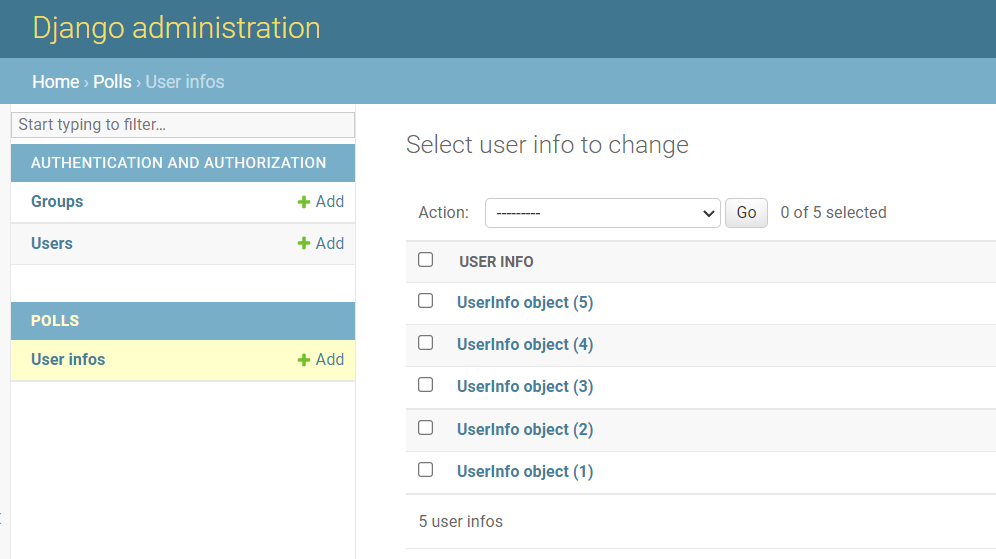The width and height of the screenshot is (996, 559).
Task: Open the Users model in the sidebar
Action: 52,244
